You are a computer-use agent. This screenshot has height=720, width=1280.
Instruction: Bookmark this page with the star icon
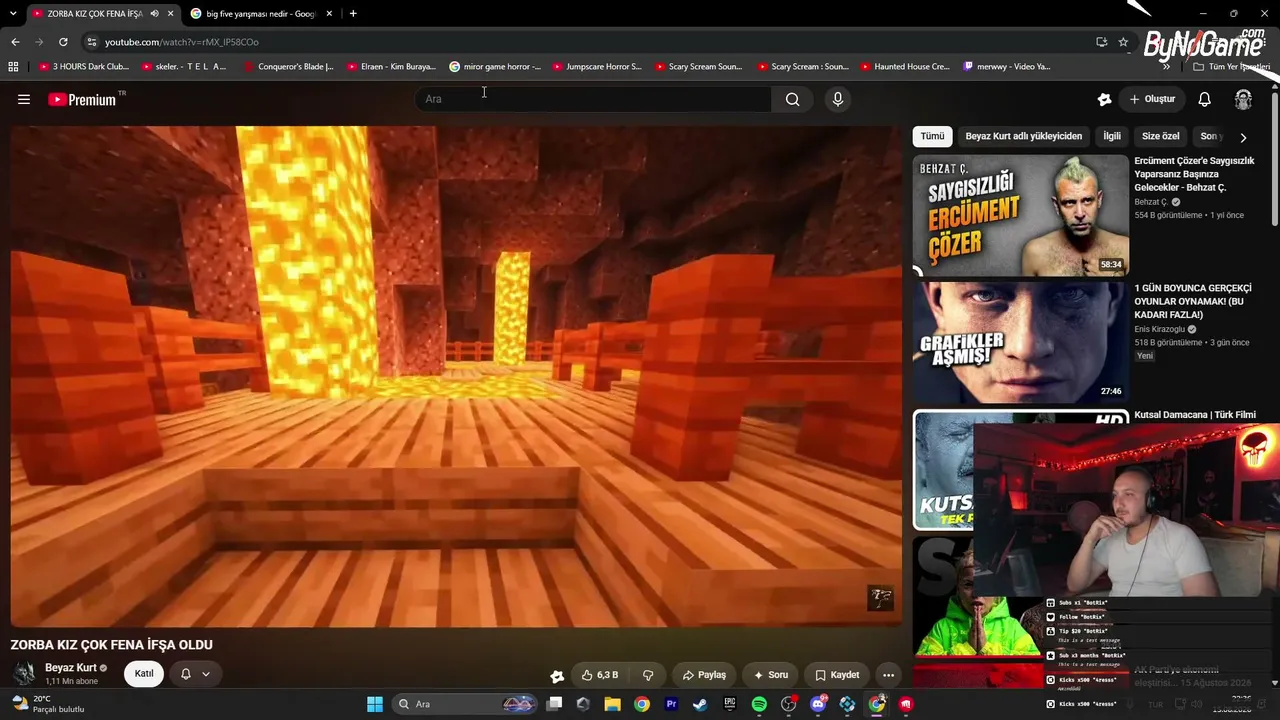1123,42
